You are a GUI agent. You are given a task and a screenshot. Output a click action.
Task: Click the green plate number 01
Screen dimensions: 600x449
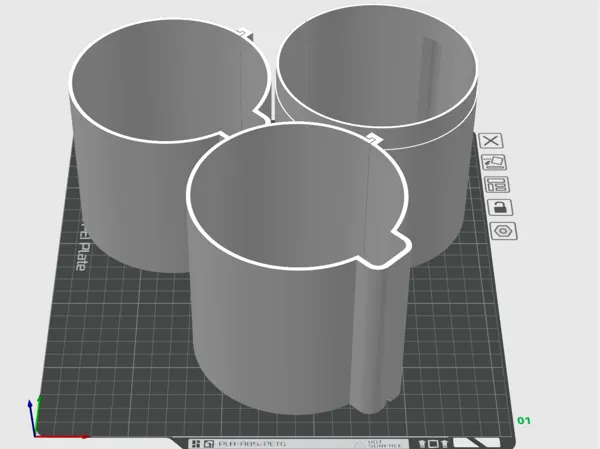(524, 421)
